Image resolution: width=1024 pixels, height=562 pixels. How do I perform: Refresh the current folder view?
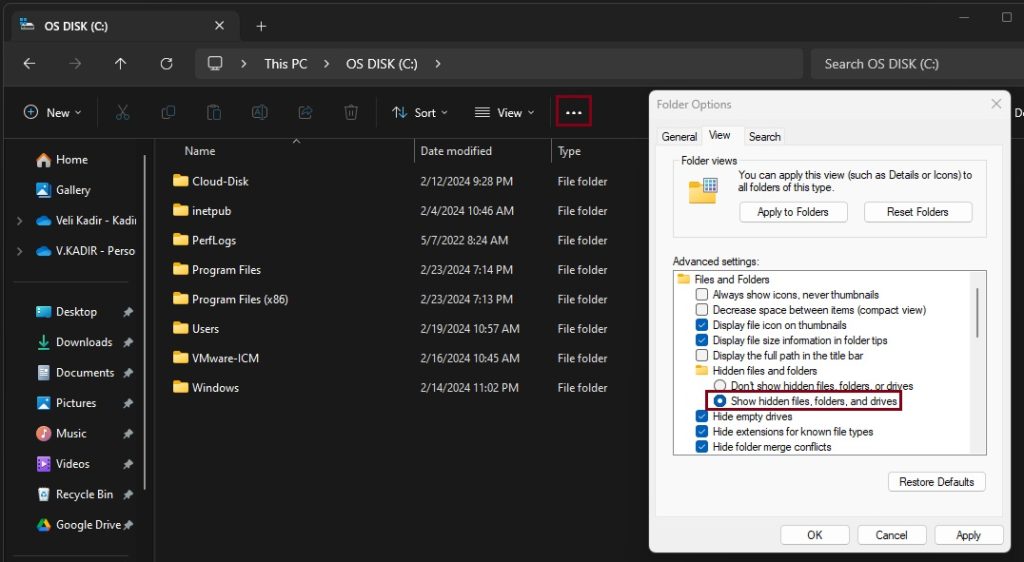pos(167,63)
